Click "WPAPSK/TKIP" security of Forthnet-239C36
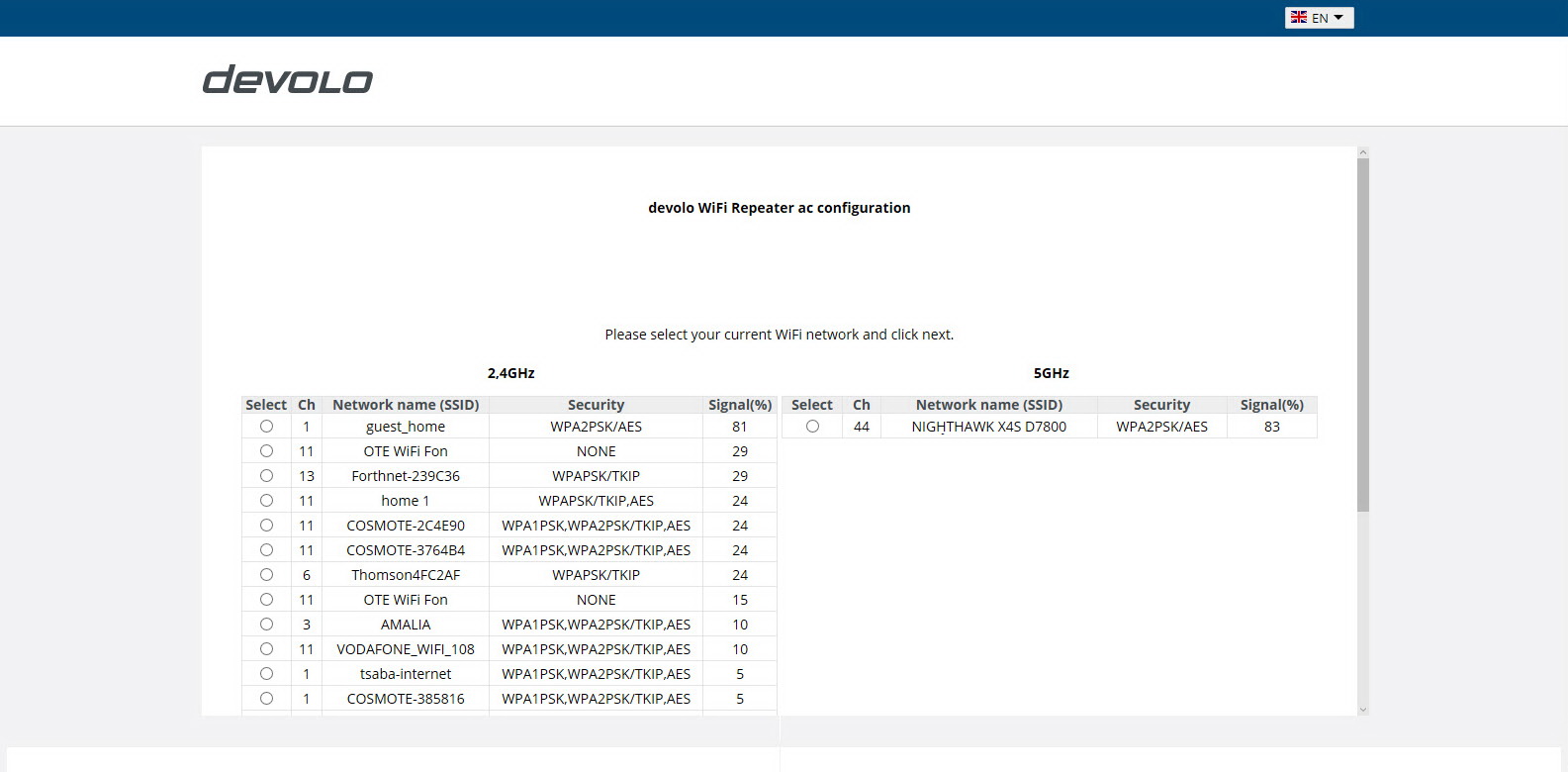Screen dimensions: 1568x772 pyautogui.click(x=597, y=476)
